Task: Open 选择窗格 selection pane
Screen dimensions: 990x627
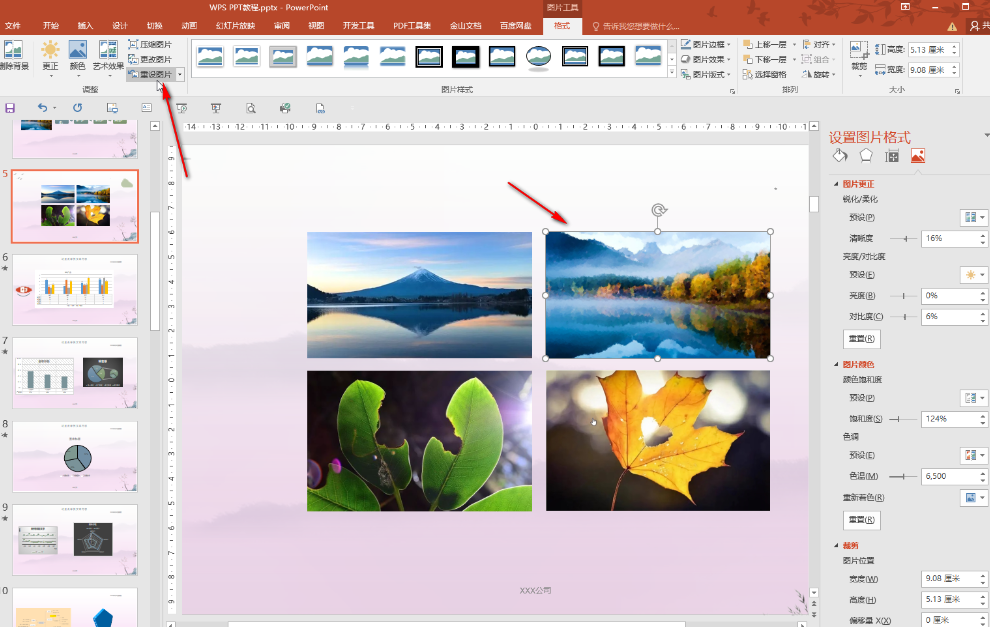Action: pyautogui.click(x=765, y=75)
